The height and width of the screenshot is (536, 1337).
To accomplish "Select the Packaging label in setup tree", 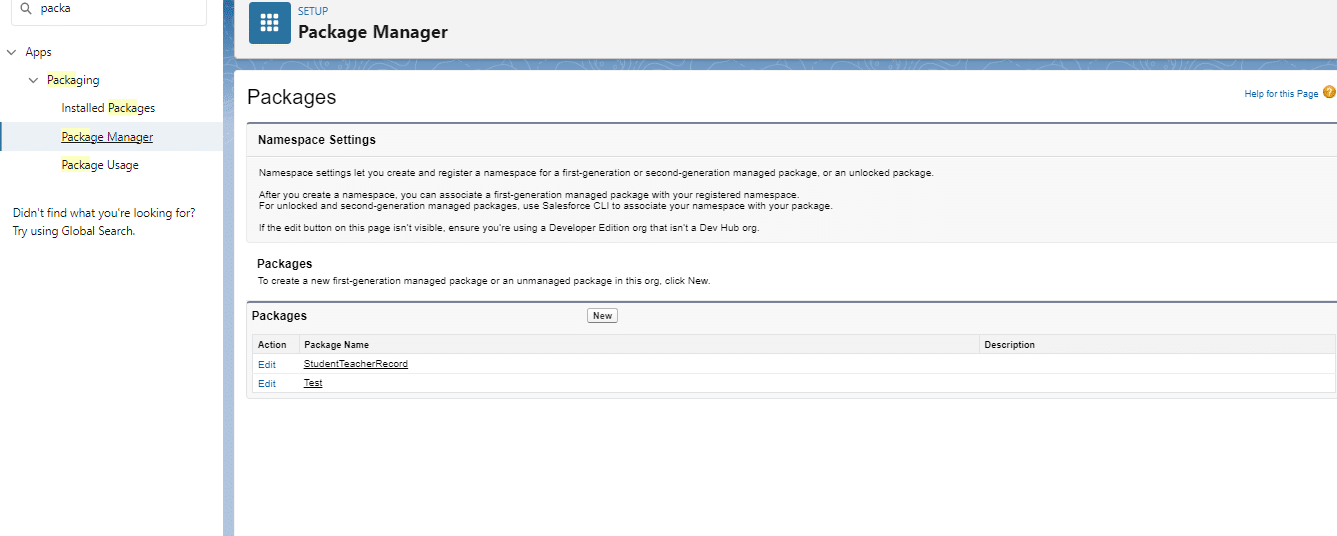I will 73,80.
